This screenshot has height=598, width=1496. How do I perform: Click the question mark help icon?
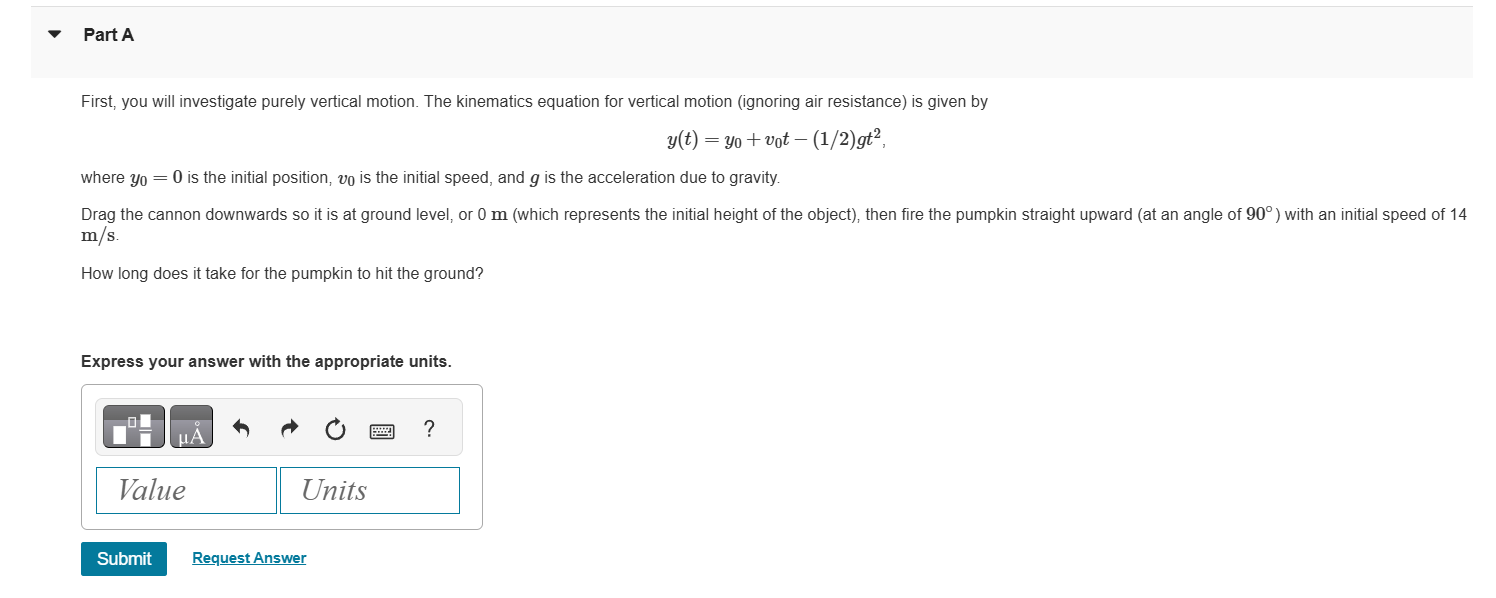[x=429, y=428]
